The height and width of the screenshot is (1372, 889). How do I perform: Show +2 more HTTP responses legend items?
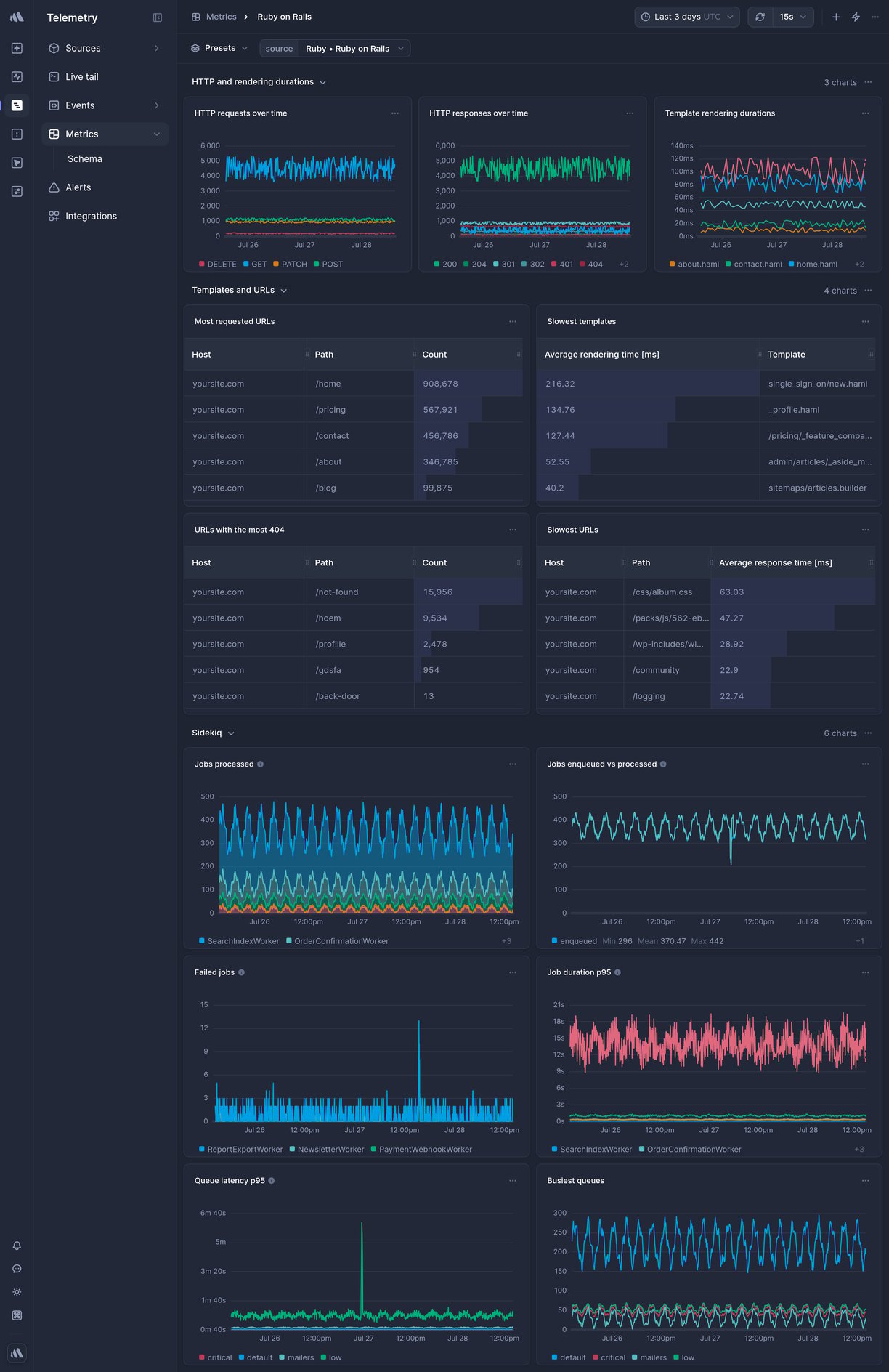click(x=624, y=265)
